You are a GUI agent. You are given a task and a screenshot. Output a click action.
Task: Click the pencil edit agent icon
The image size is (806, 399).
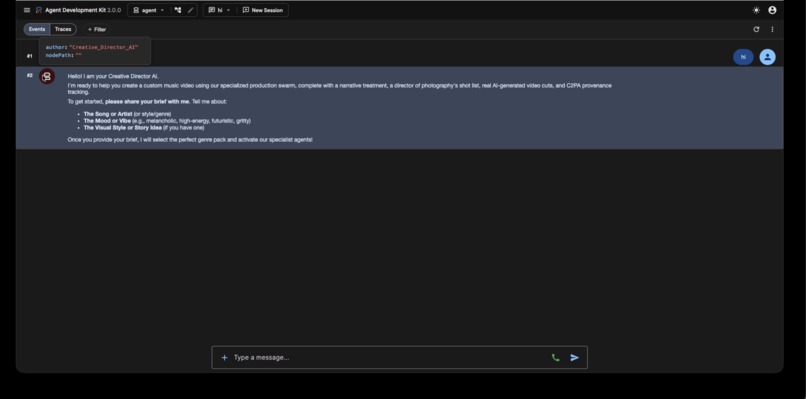click(190, 10)
